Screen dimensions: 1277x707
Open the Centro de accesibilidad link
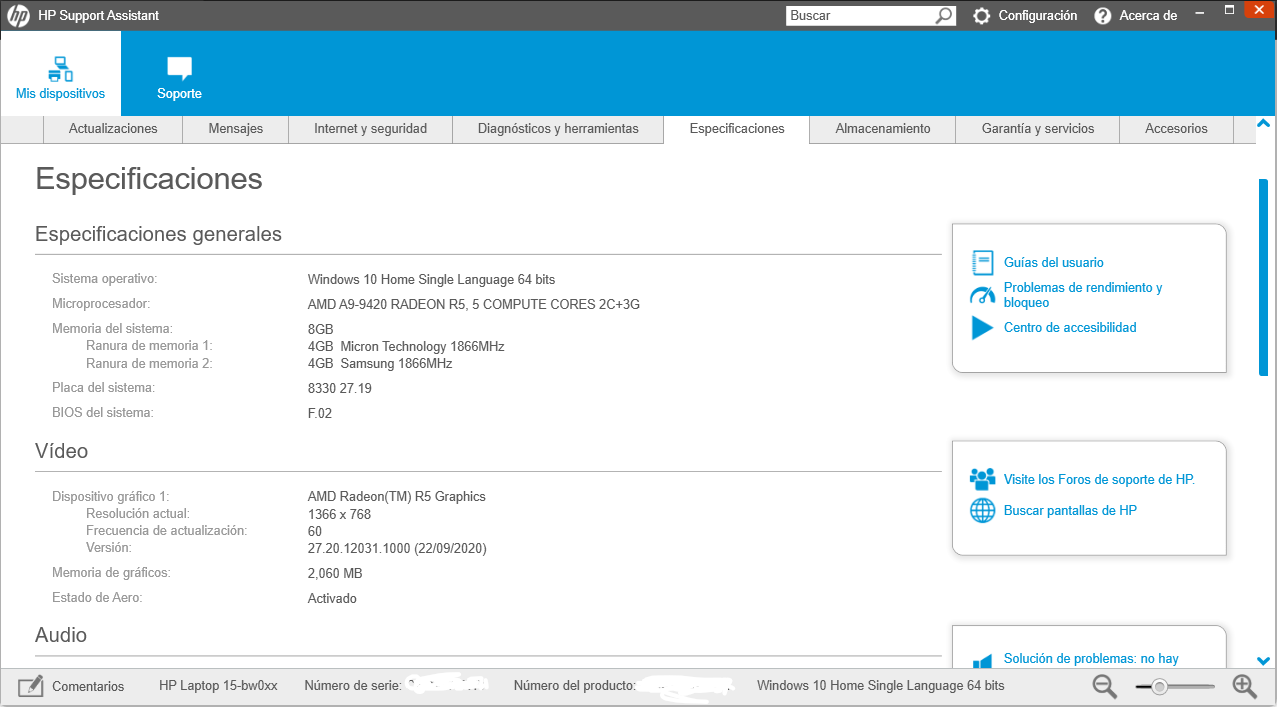point(1070,328)
